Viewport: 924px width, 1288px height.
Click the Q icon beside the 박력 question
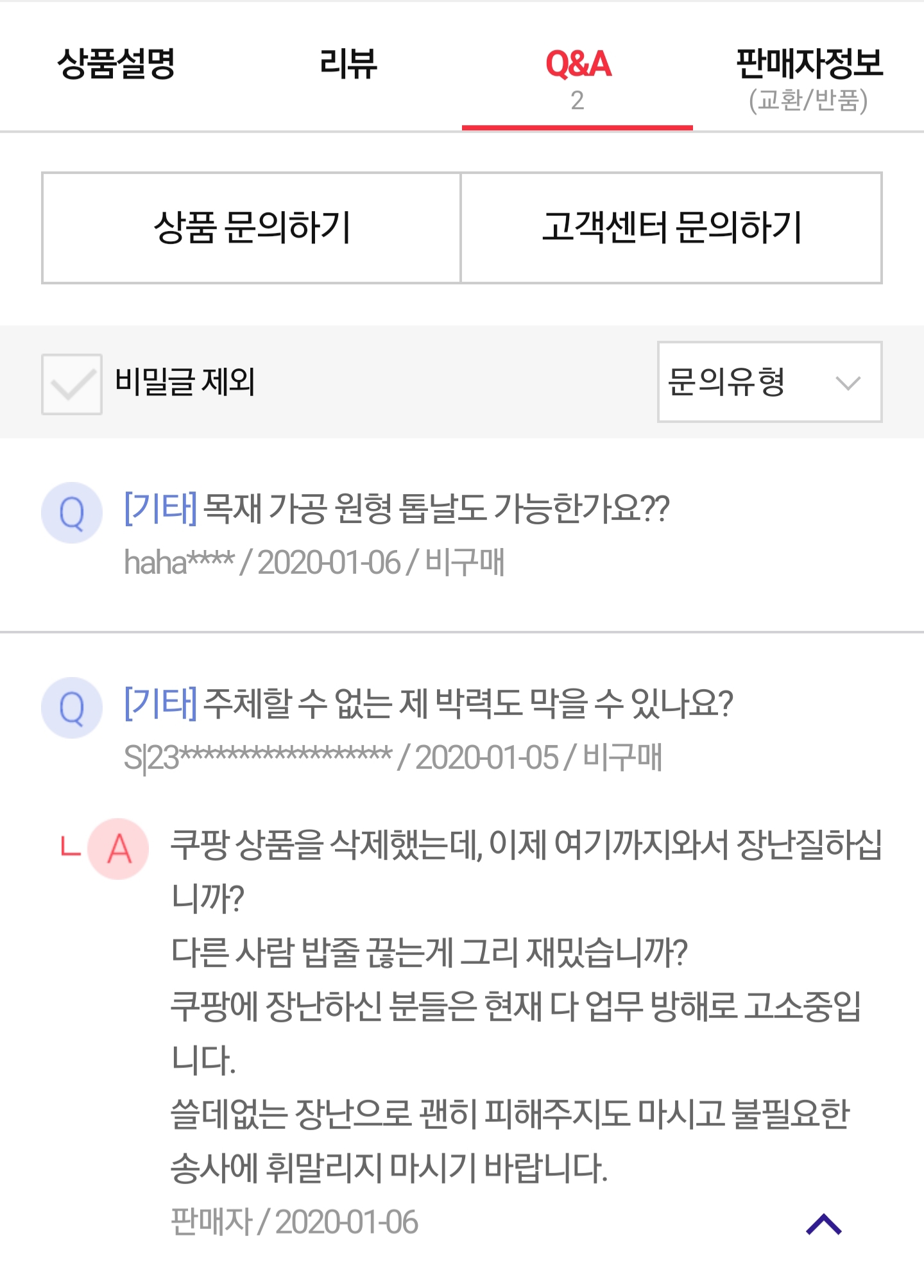[x=72, y=708]
